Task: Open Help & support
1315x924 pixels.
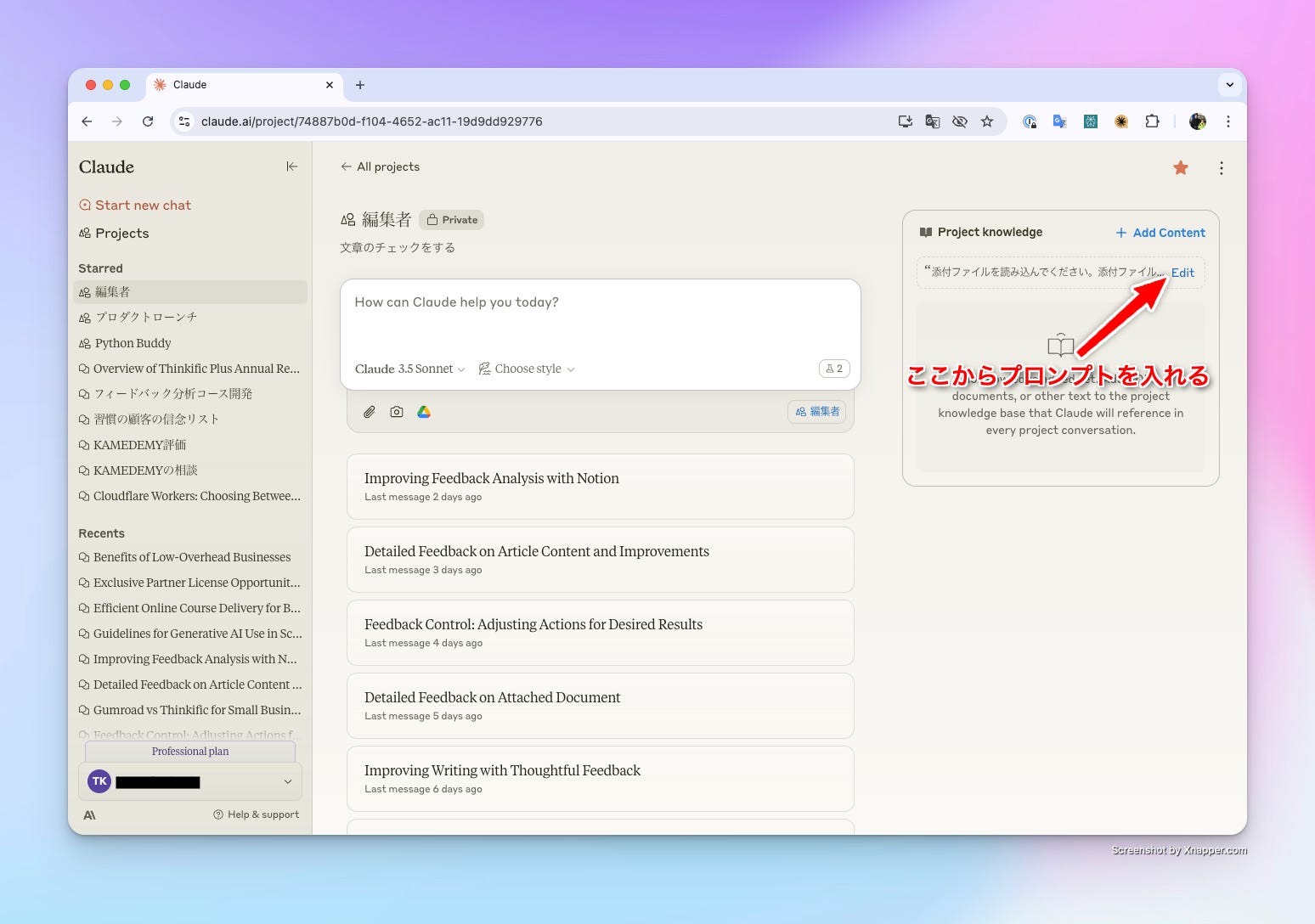Action: click(x=256, y=814)
